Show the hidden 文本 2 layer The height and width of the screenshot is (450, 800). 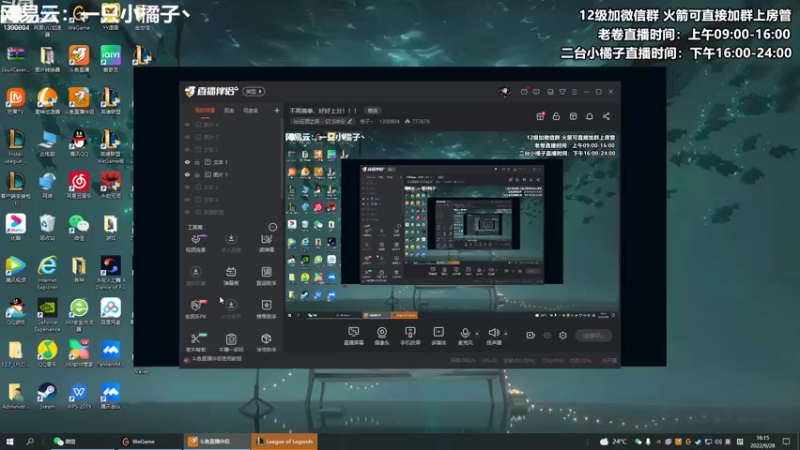point(187,187)
